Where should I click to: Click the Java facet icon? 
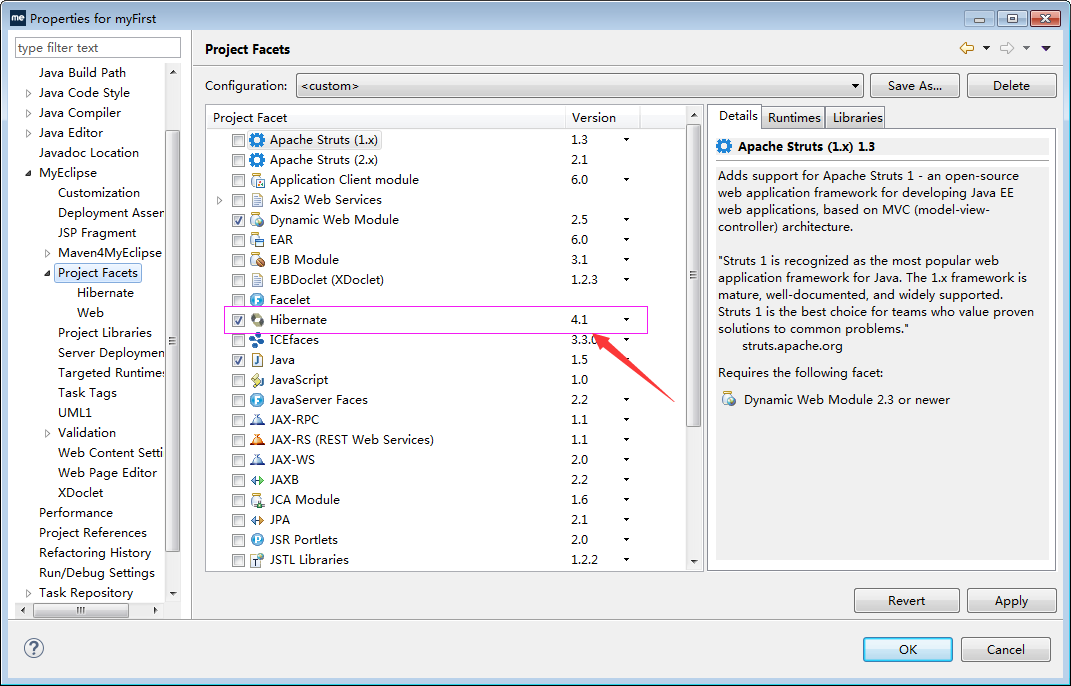tap(257, 360)
